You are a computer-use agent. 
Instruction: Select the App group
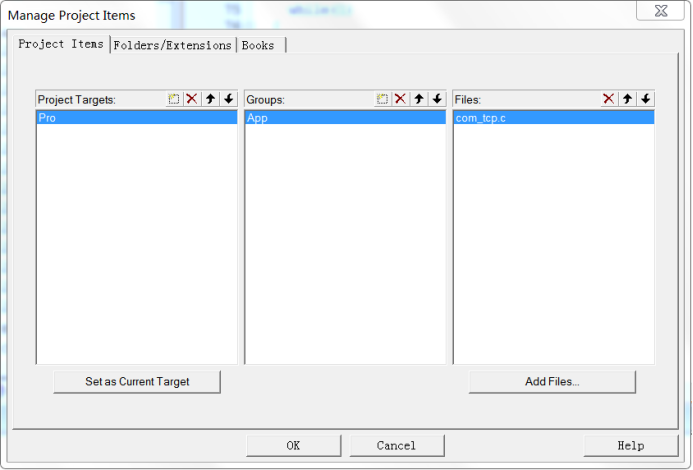coord(345,118)
